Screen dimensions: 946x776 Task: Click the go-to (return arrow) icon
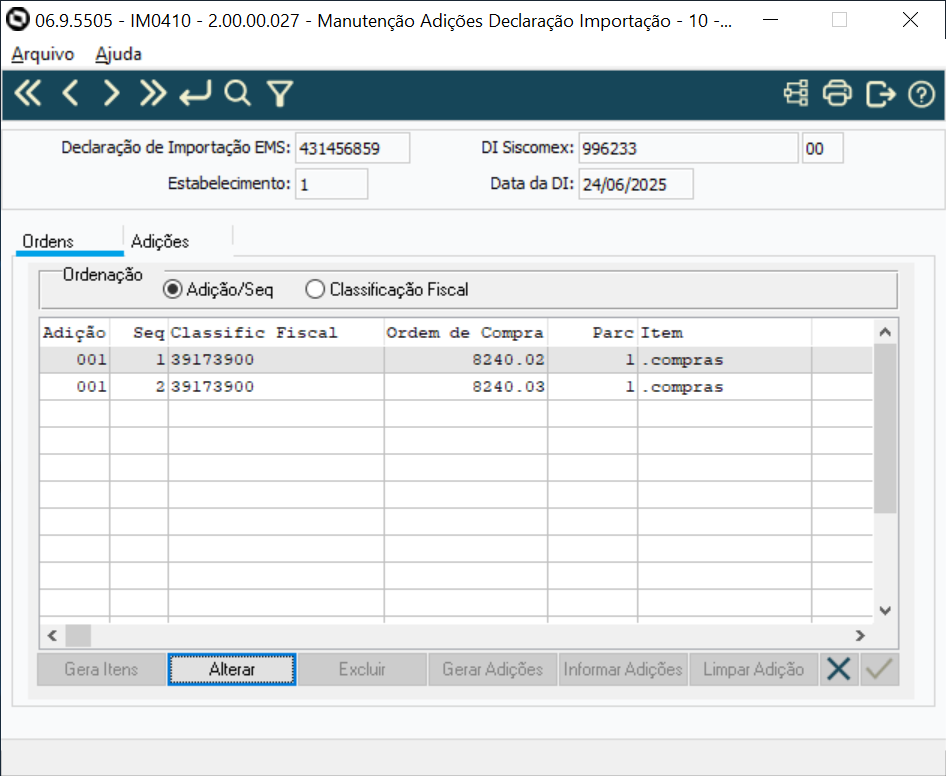click(195, 94)
